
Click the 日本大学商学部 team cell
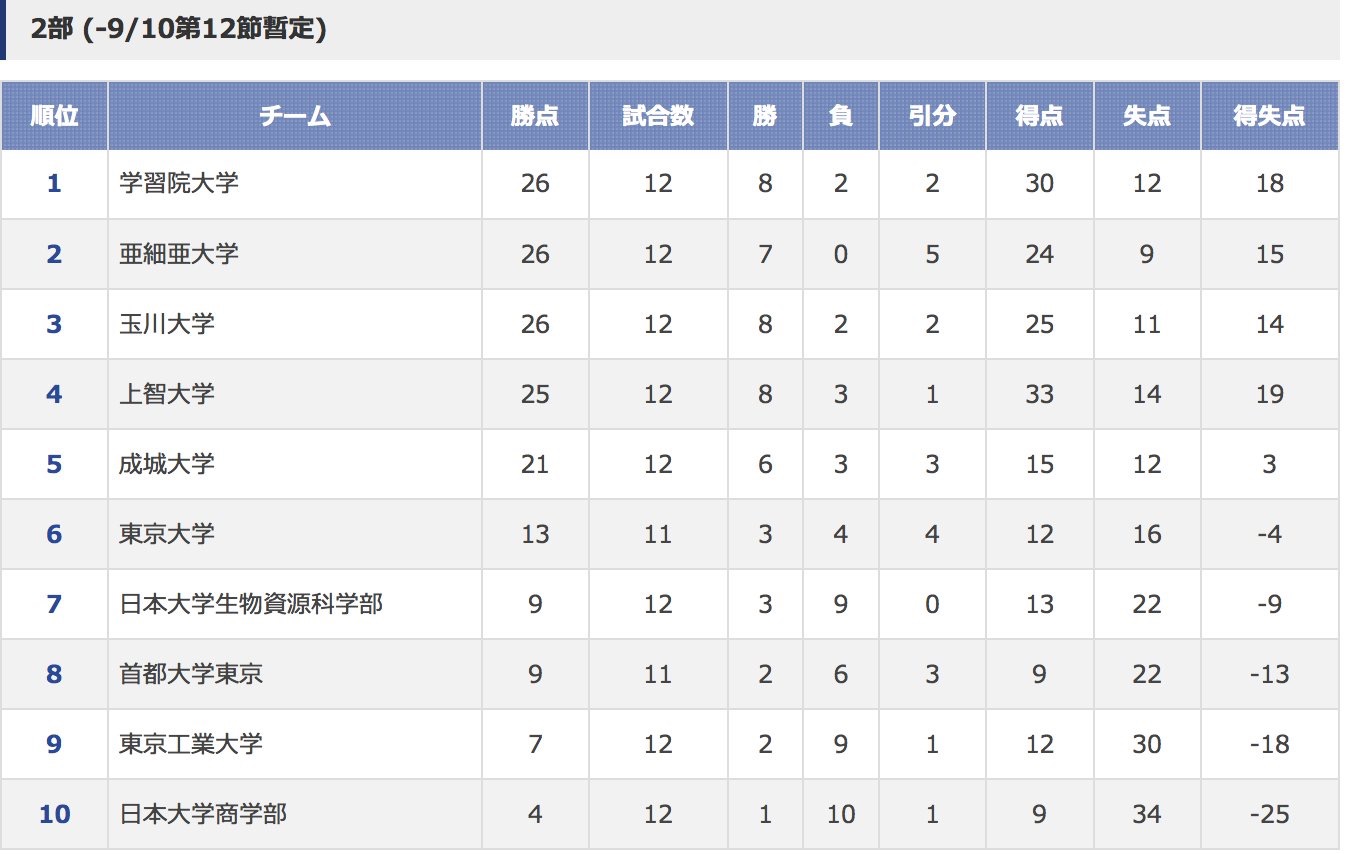point(295,814)
